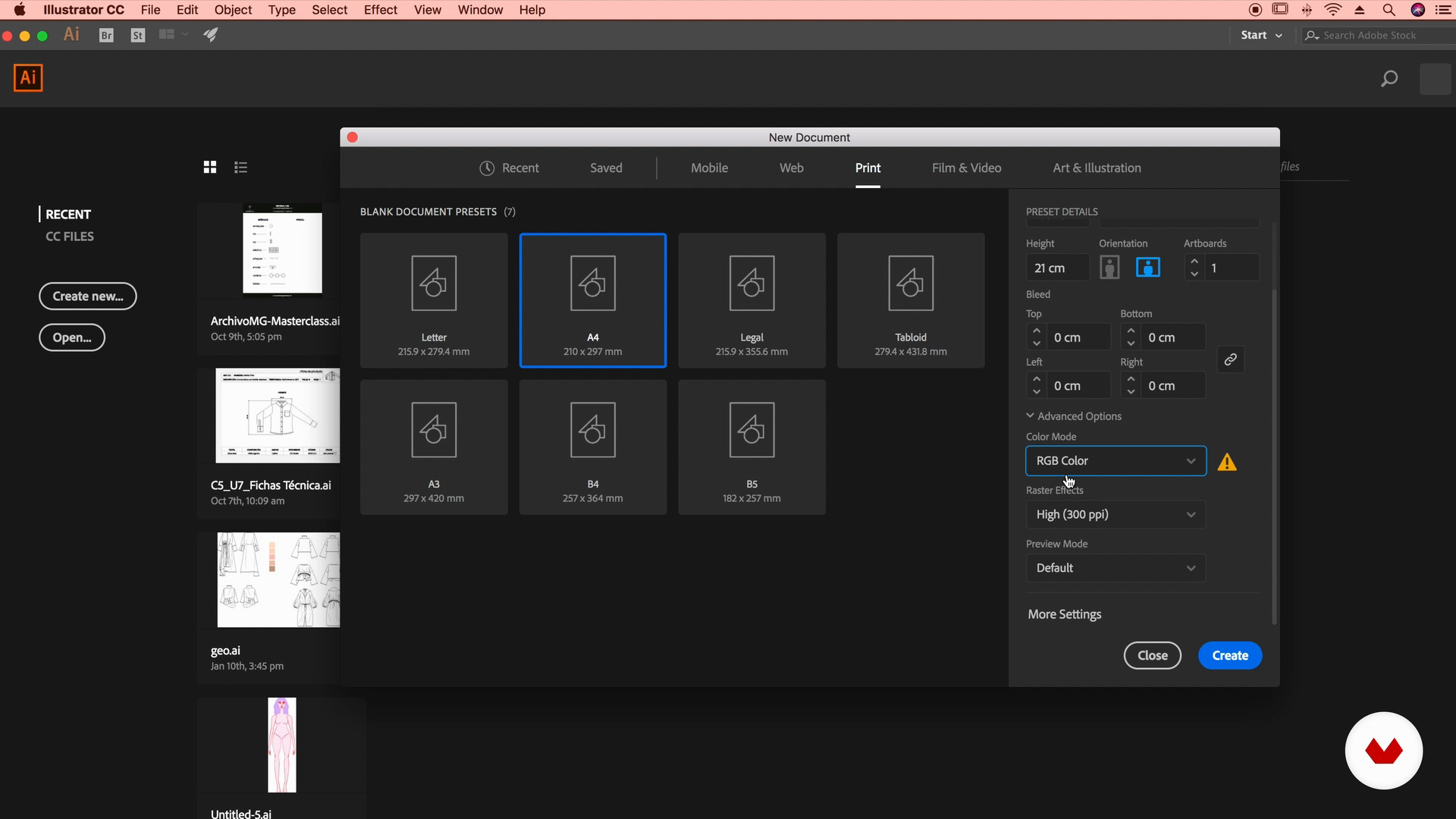
Task: Click the red Domestika logo badge
Action: pos(1384,751)
